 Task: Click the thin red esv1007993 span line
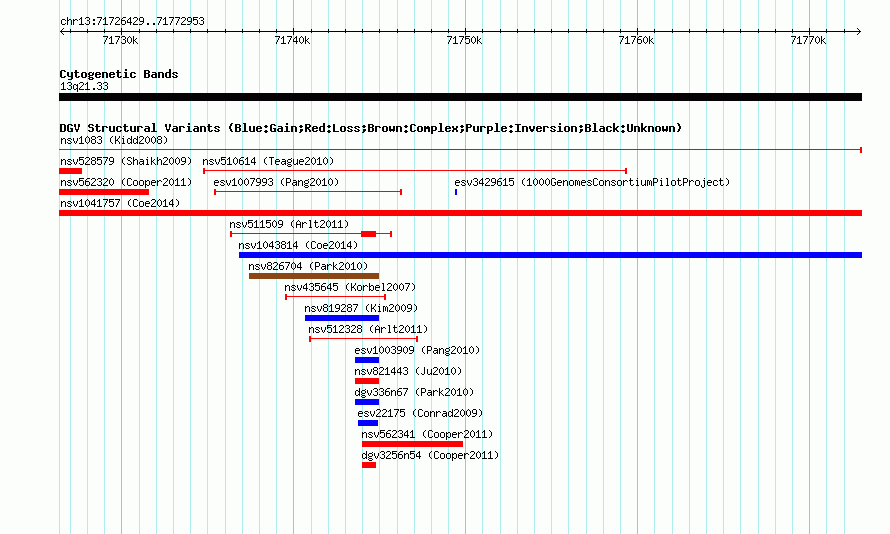coord(308,192)
